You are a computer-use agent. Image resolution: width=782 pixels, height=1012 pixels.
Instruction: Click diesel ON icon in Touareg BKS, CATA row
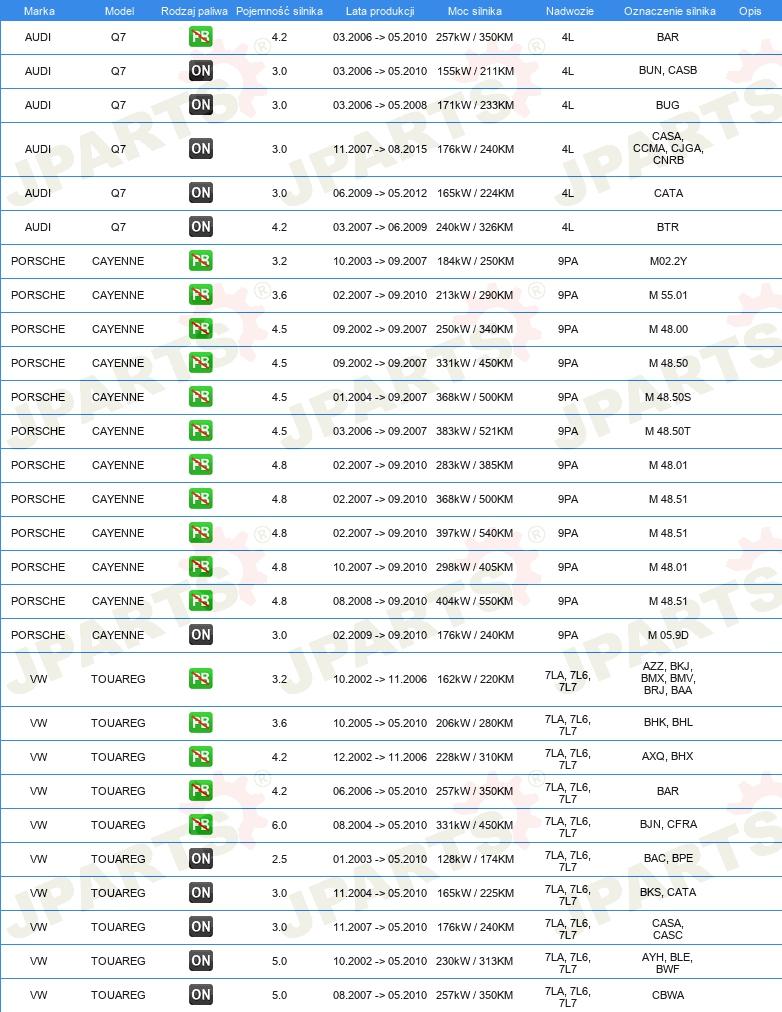pos(201,893)
